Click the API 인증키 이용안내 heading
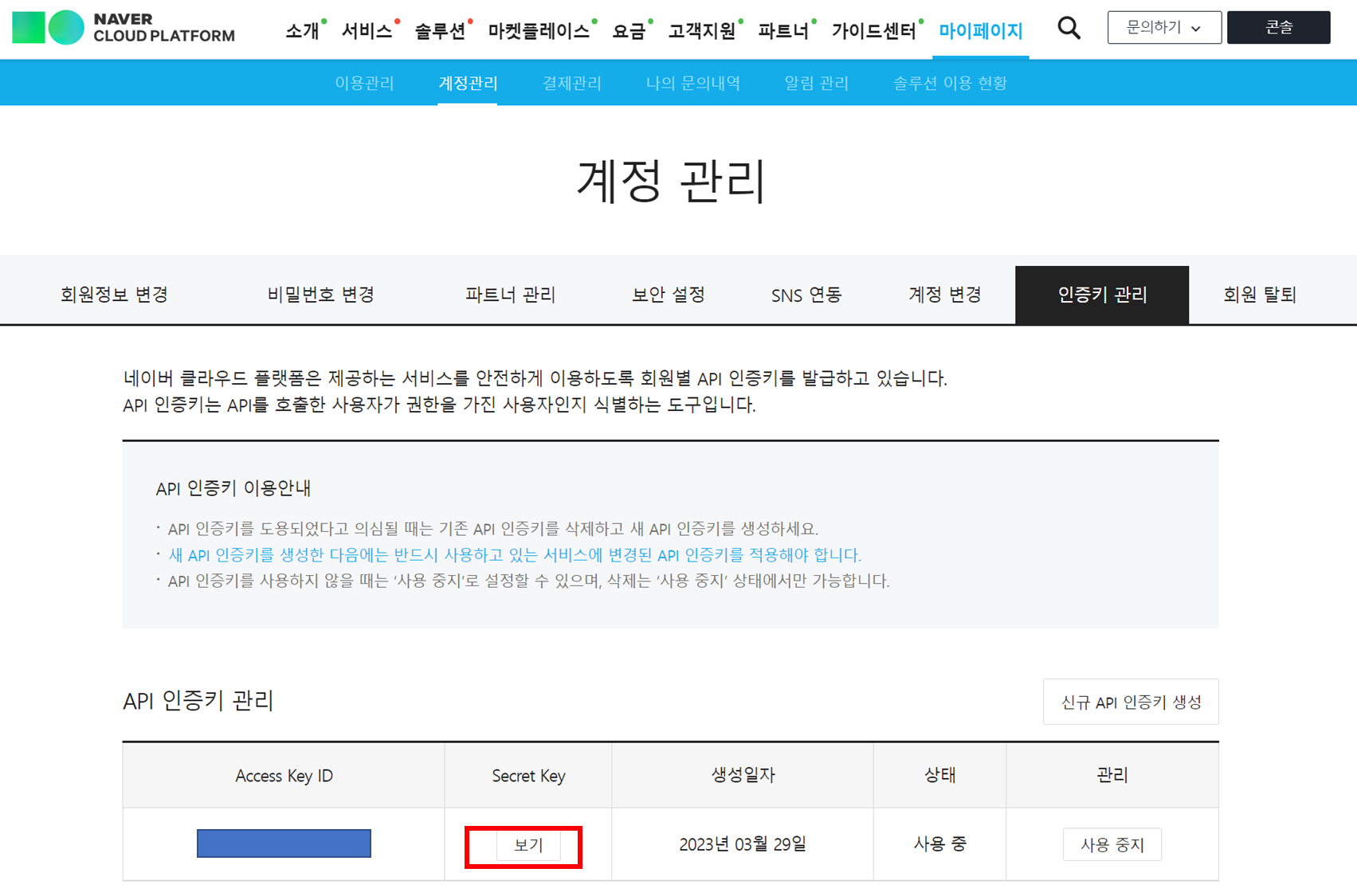The width and height of the screenshot is (1357, 896). click(233, 488)
